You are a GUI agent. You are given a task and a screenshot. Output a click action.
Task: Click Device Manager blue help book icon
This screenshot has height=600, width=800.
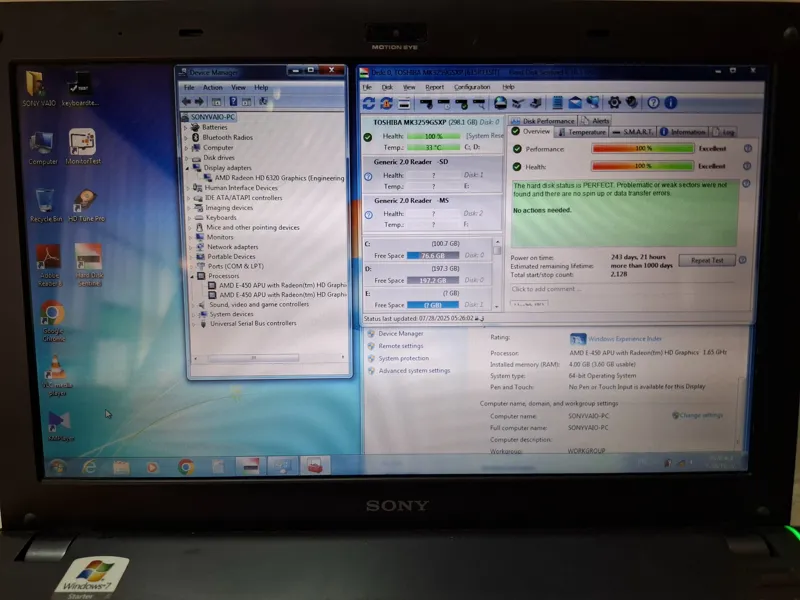coord(233,102)
